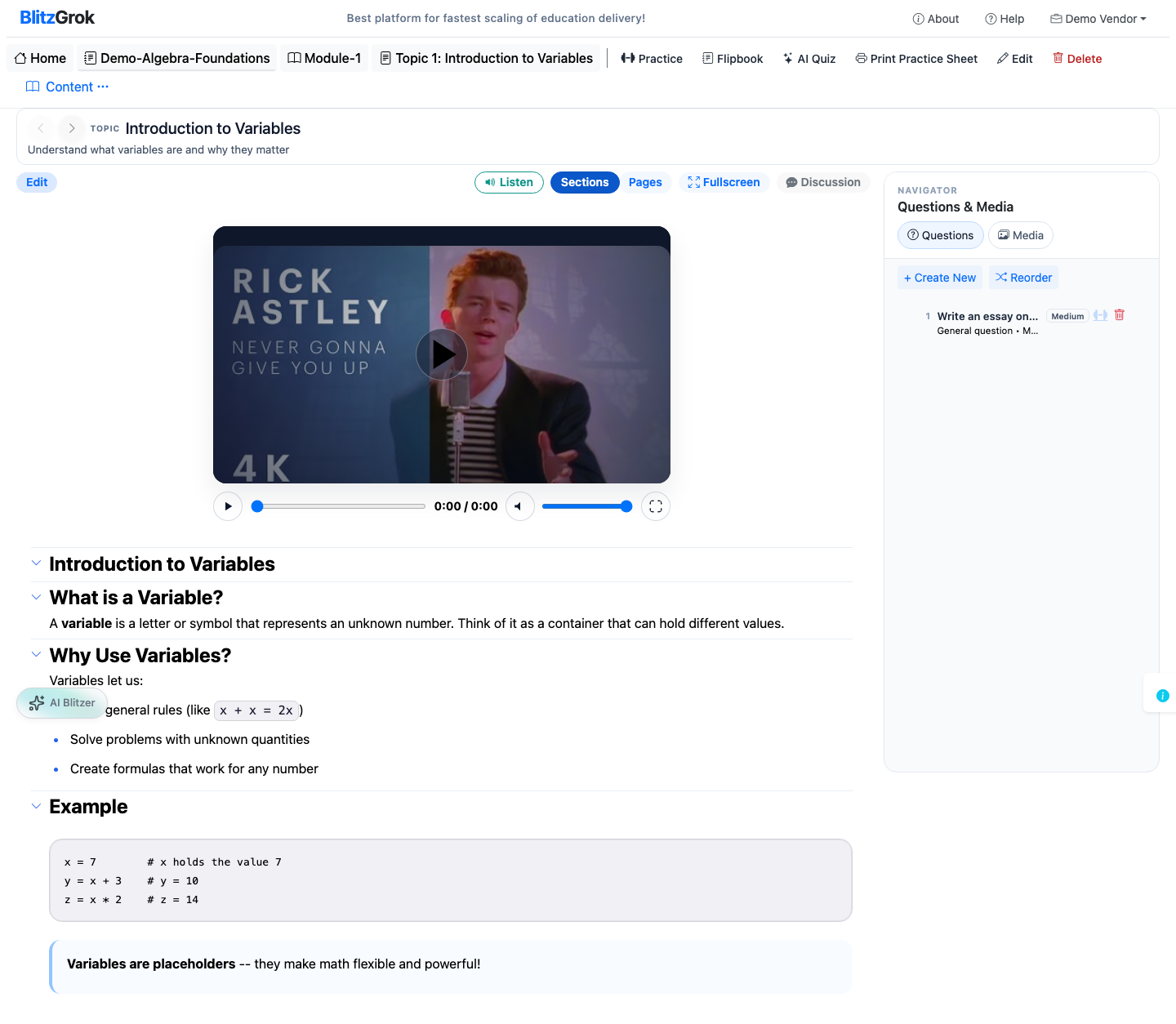Viewport: 1176px width, 1024px height.
Task: Click the video player fullscreen icon
Action: click(656, 506)
